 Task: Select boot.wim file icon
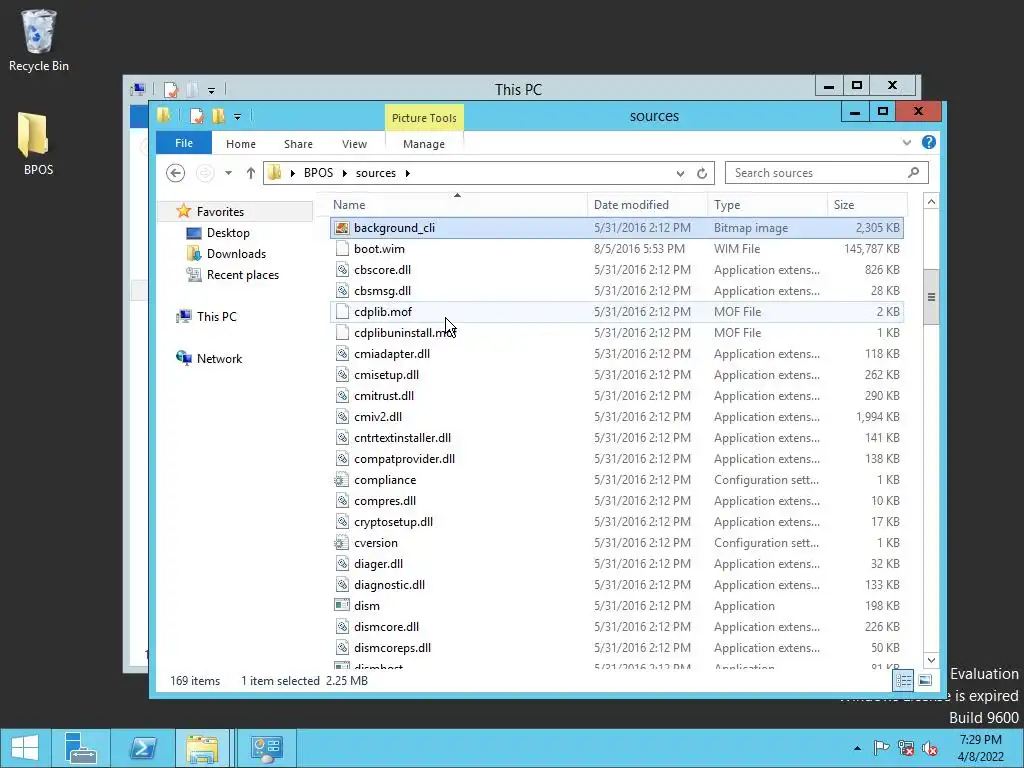coord(342,249)
